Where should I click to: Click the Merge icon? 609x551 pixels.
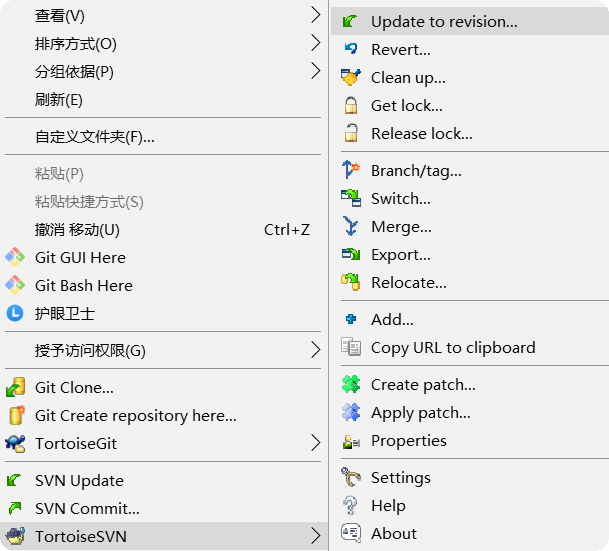click(350, 226)
